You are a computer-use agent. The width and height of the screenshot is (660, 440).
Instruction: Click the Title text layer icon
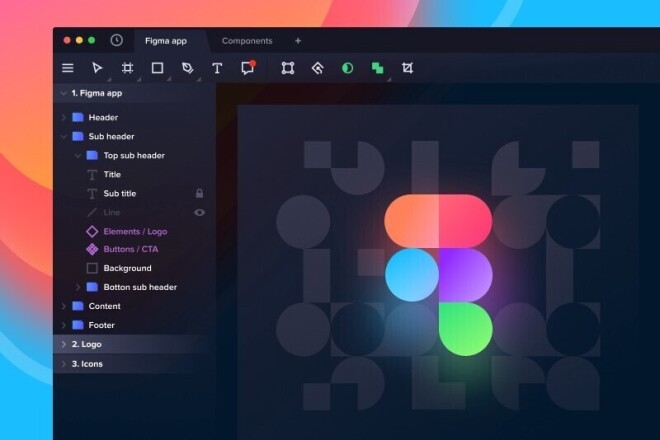click(92, 174)
